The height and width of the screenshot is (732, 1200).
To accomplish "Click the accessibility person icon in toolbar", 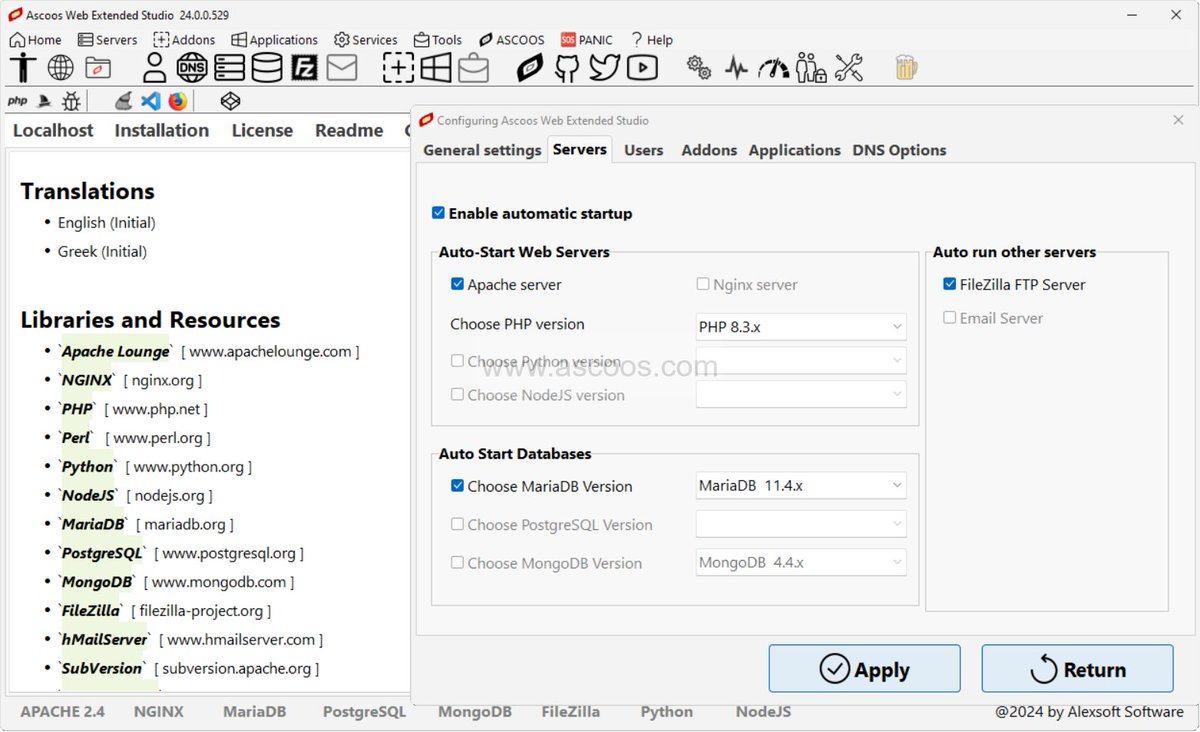I will pos(23,68).
